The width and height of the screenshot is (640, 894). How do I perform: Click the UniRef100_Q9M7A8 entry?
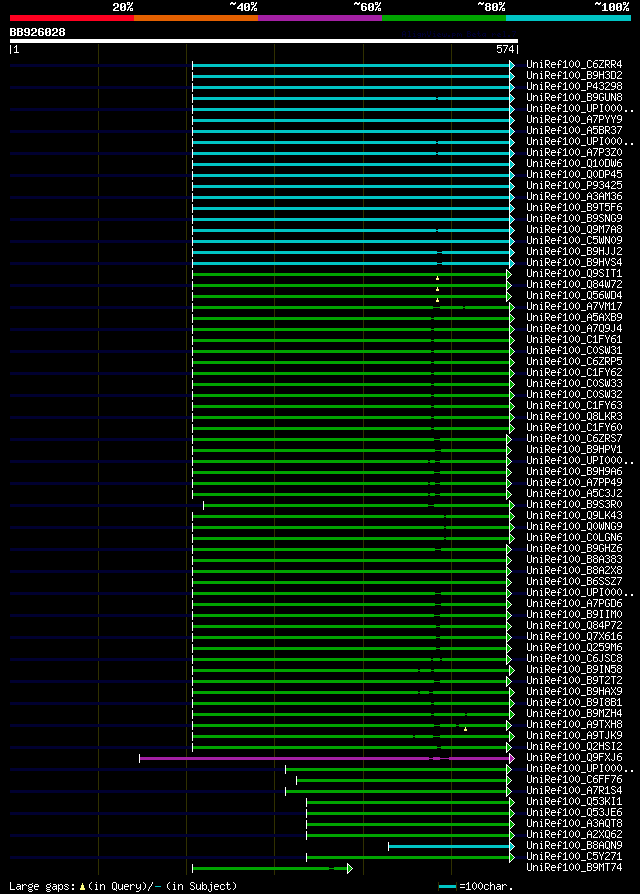(x=574, y=230)
